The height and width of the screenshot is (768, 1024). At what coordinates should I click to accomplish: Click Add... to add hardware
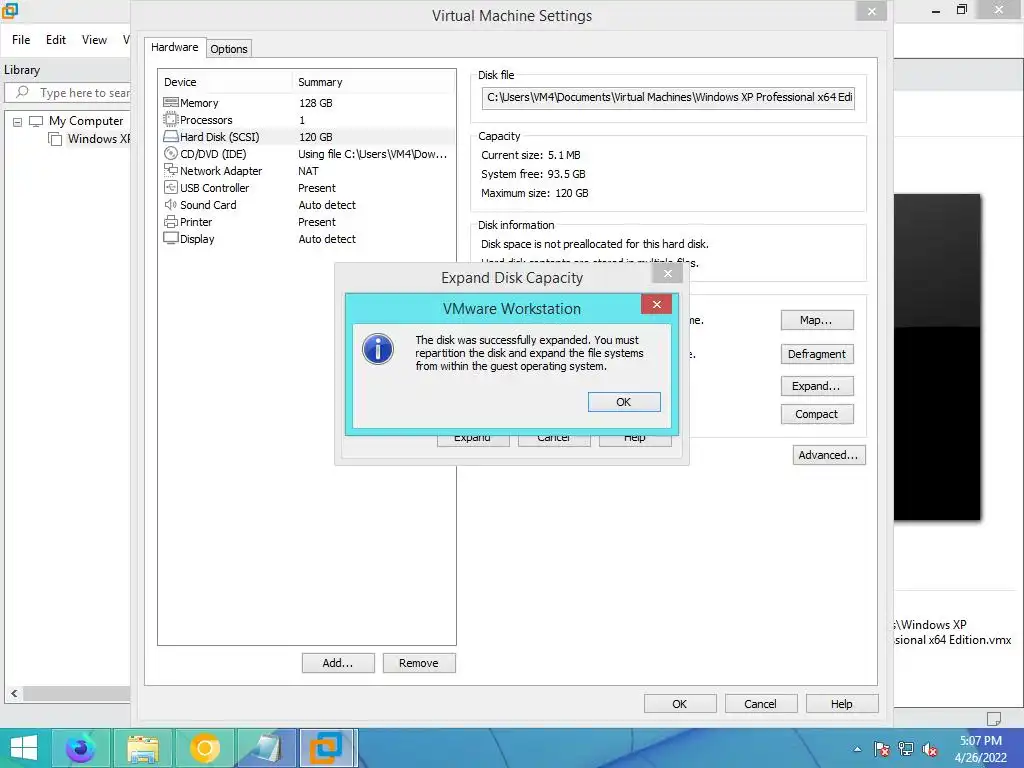(x=338, y=663)
